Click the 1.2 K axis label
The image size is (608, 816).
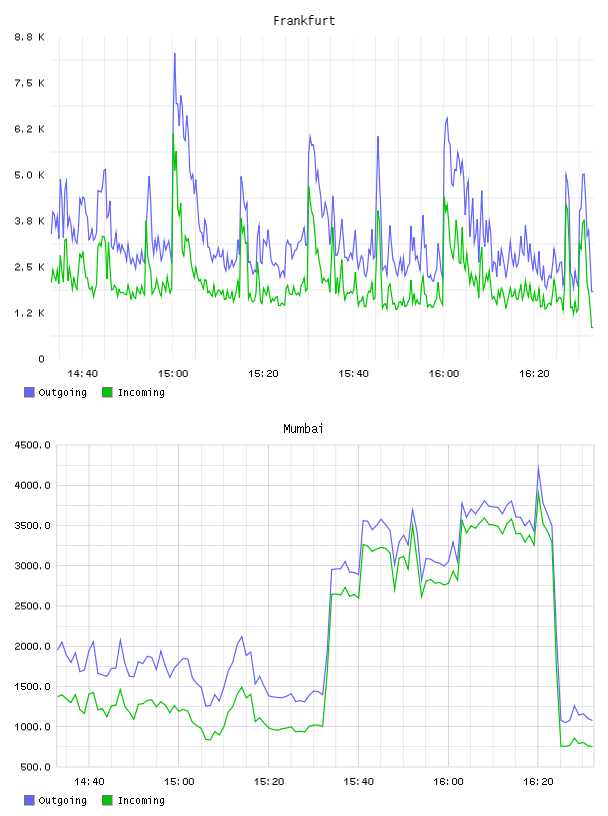point(29,313)
